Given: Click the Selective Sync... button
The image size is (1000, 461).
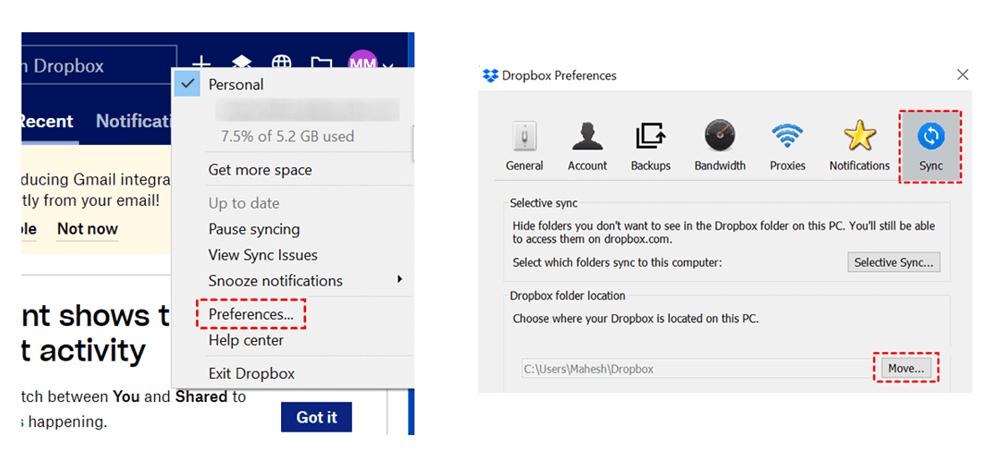Looking at the screenshot, I should point(893,262).
